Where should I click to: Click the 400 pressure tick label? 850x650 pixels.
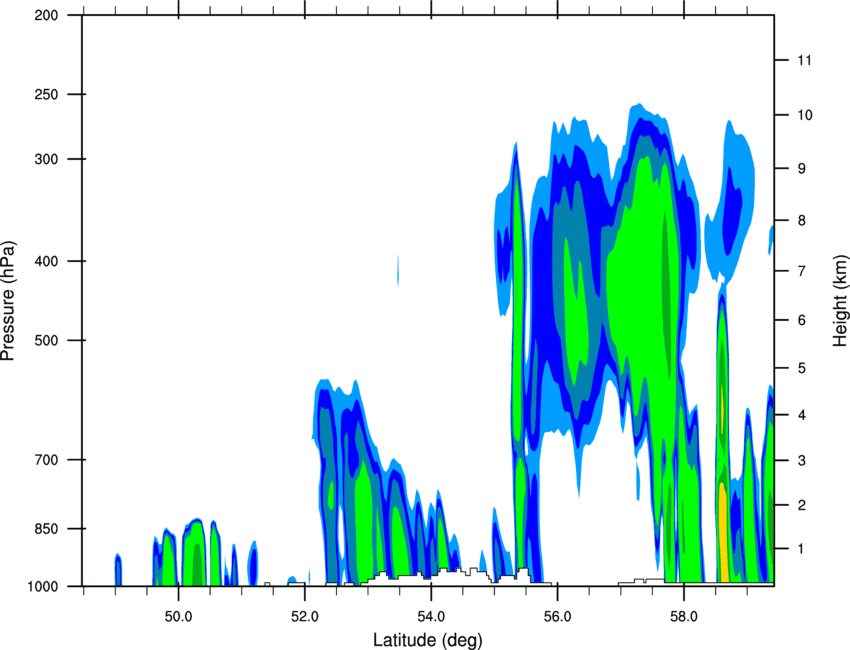(46, 261)
